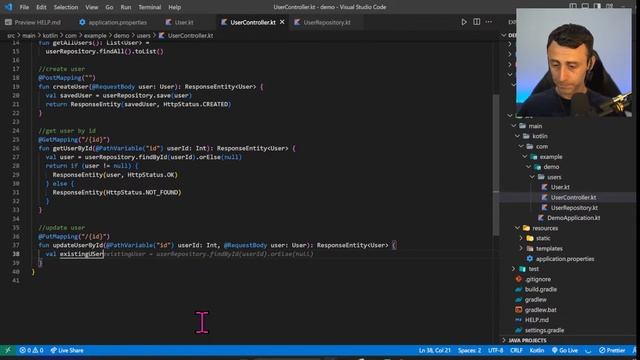Screen dimensions: 640x360
Task: Expand the static folder
Action: [x=521, y=238]
